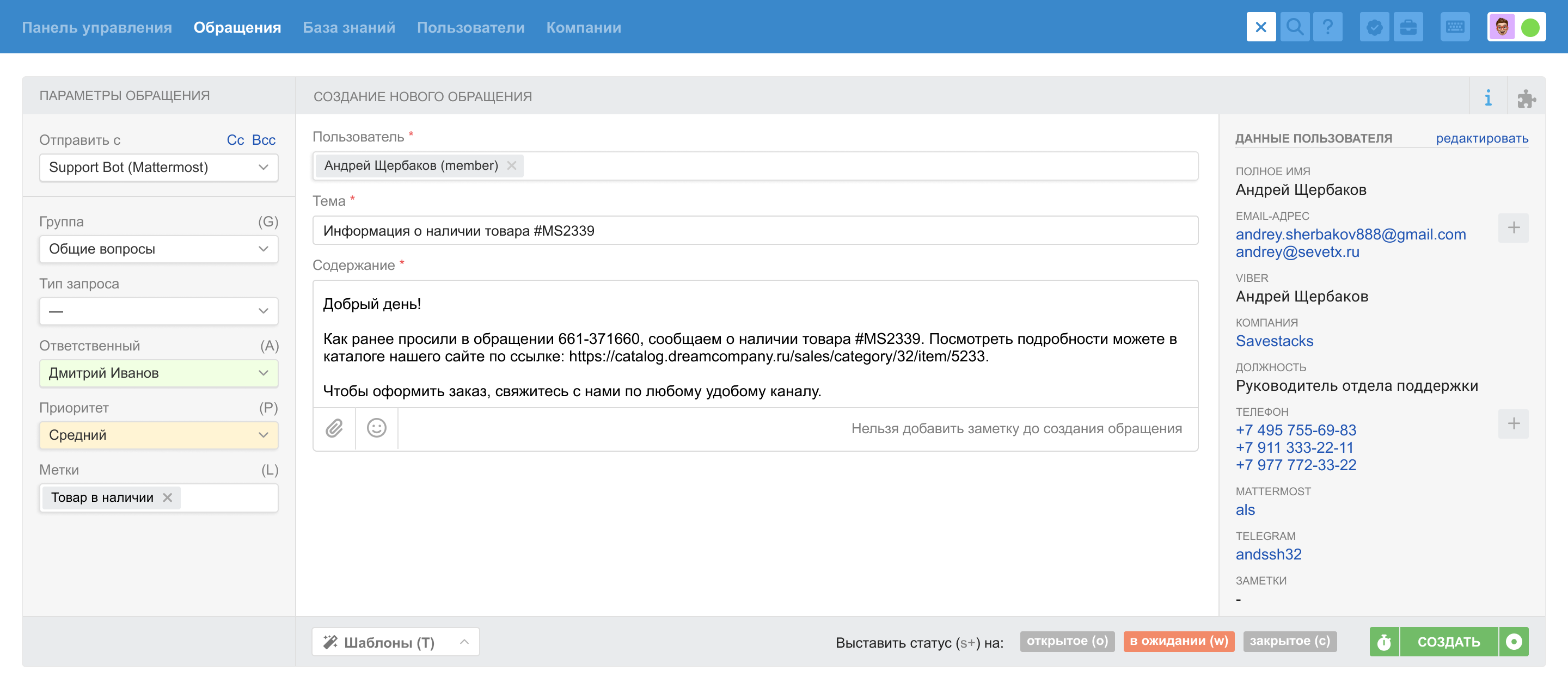Viewport: 1568px width, 689px height.
Task: Set status to в ожидании (w)
Action: pos(1178,641)
